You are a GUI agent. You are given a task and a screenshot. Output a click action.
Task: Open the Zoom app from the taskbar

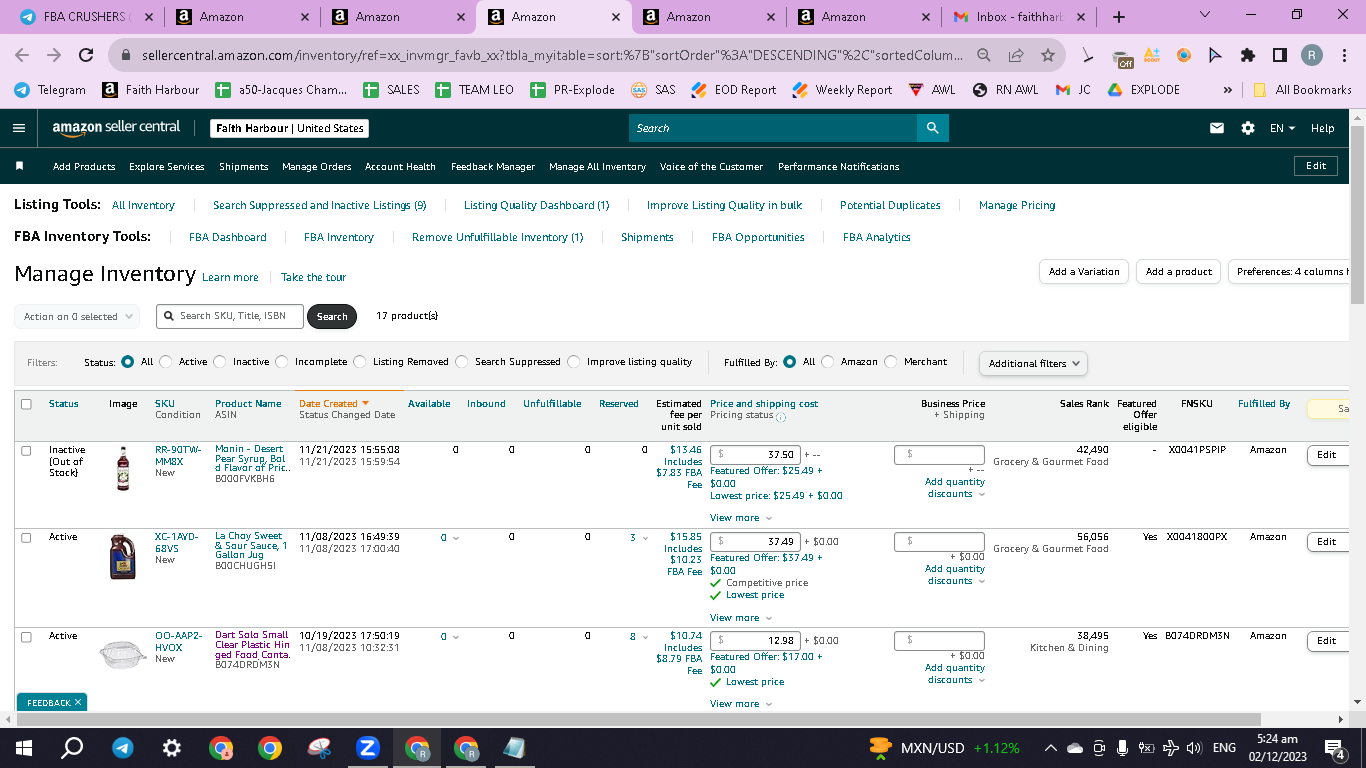[367, 748]
